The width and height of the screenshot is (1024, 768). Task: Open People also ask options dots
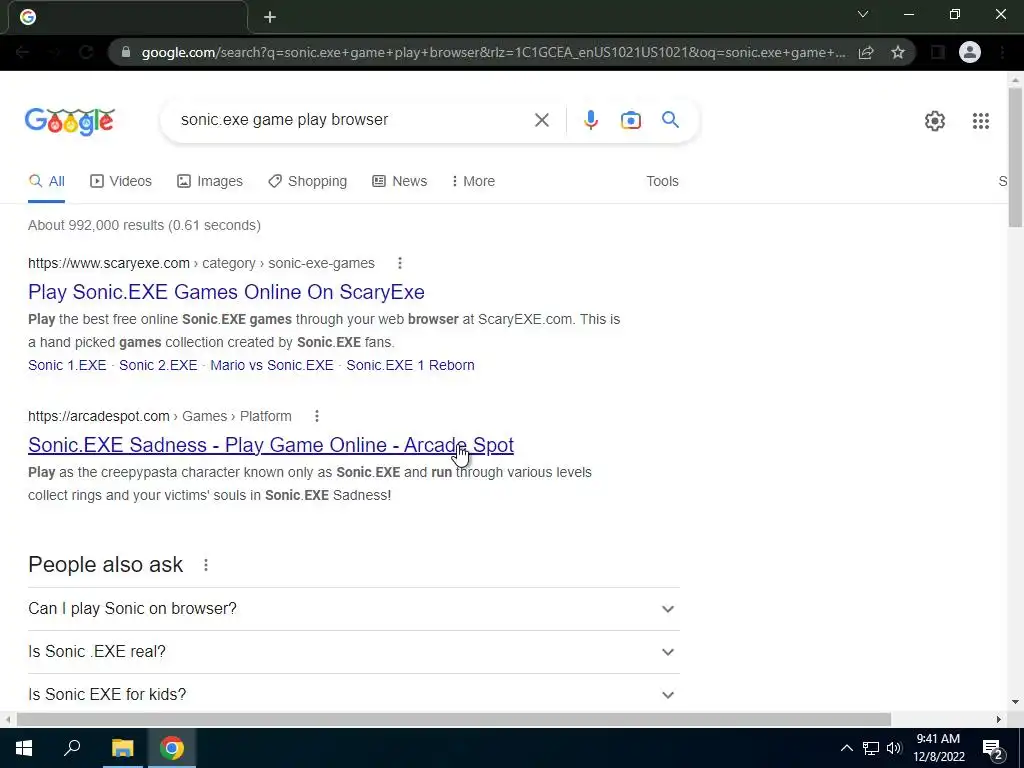pyautogui.click(x=206, y=565)
